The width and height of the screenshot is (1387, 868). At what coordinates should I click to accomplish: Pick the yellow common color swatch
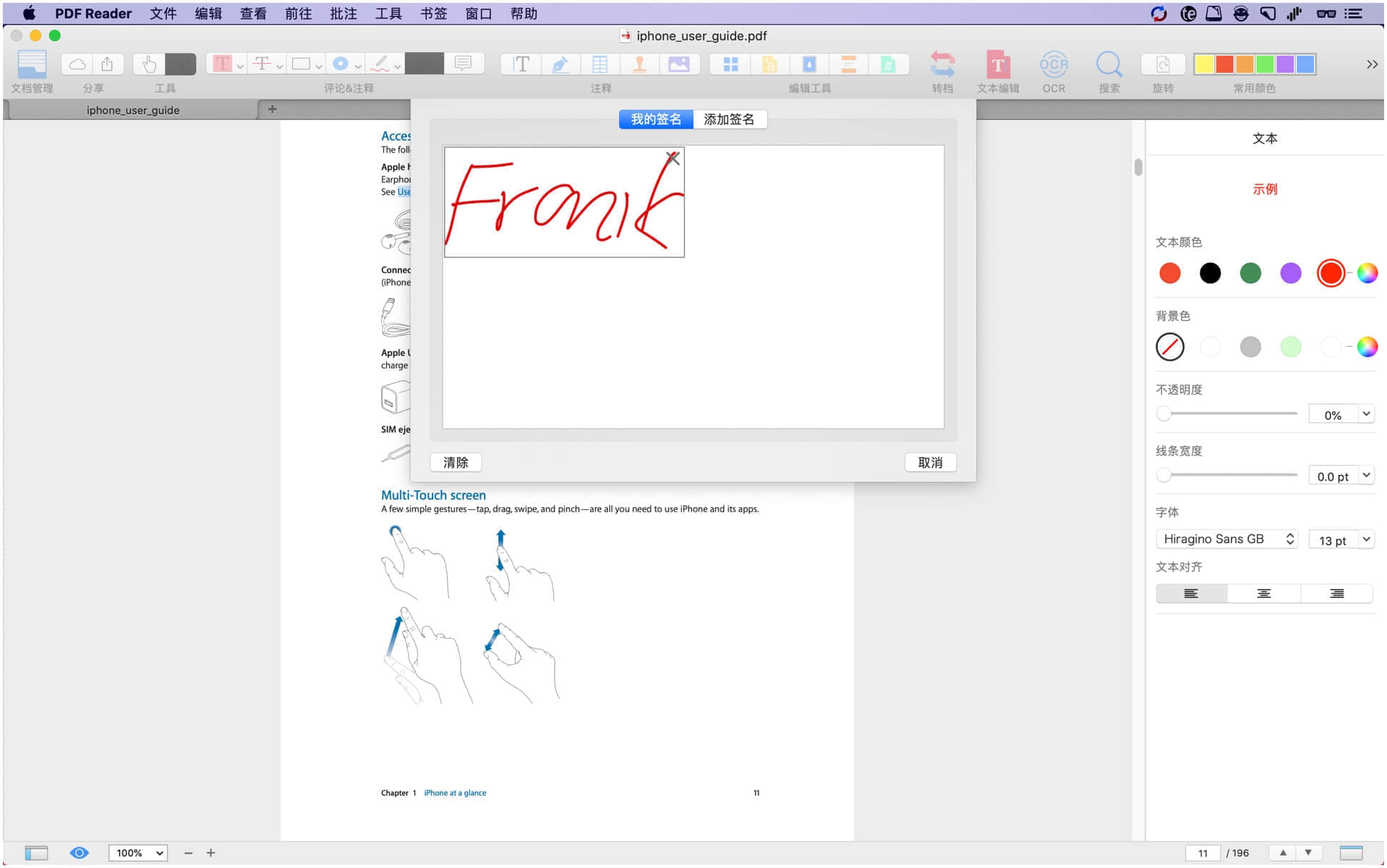pyautogui.click(x=1204, y=64)
